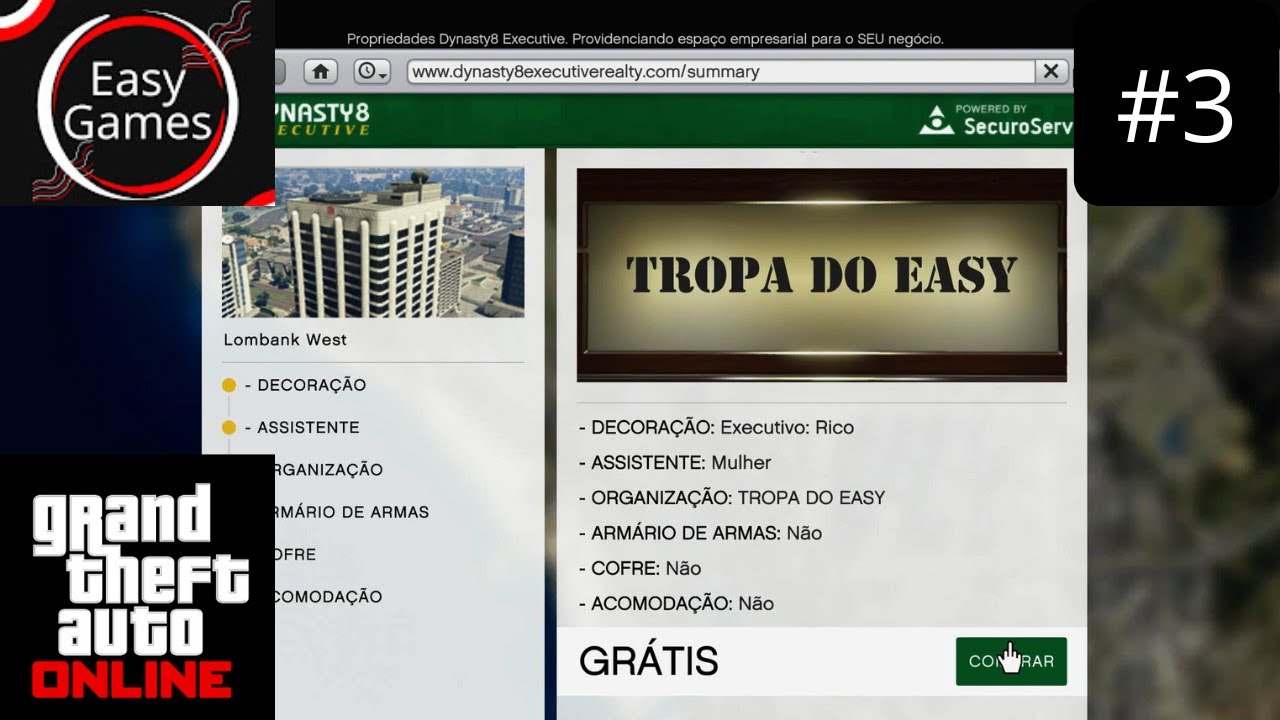Open the ARMÁRIO DE ARMAS step

352,511
